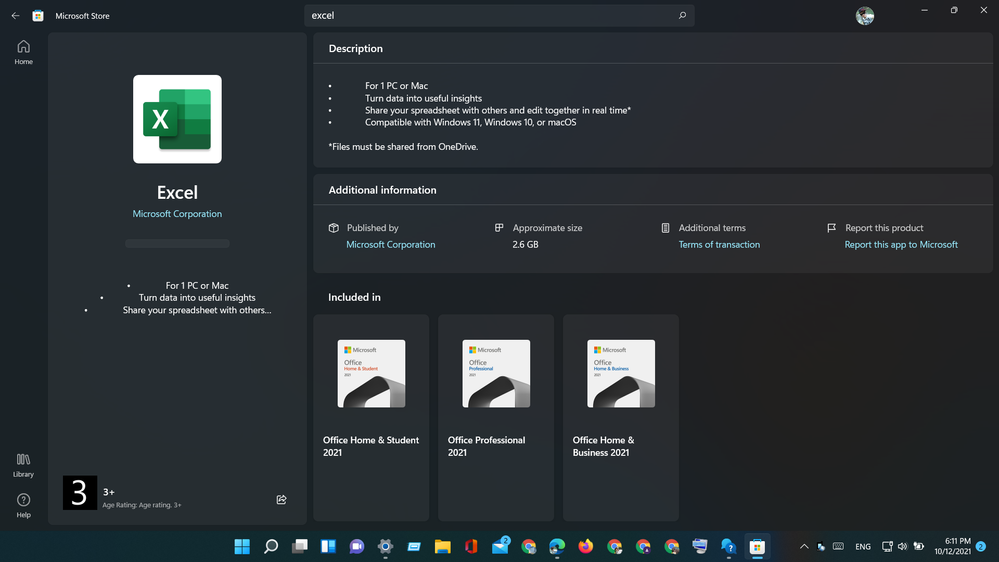Open Office Home & Student 2021 card
Viewport: 999px width, 562px height.
(x=371, y=417)
